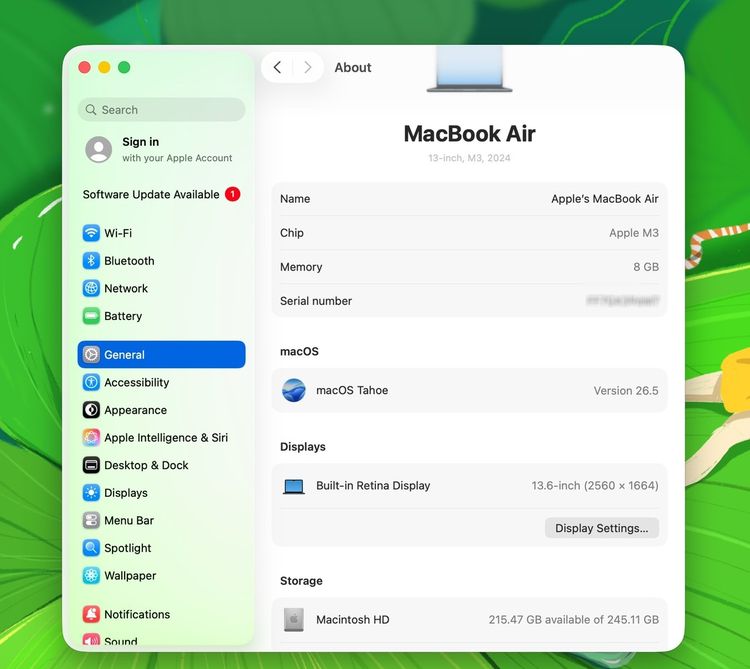This screenshot has width=750, height=669.
Task: Click the blurred serial number value
Action: 623,301
